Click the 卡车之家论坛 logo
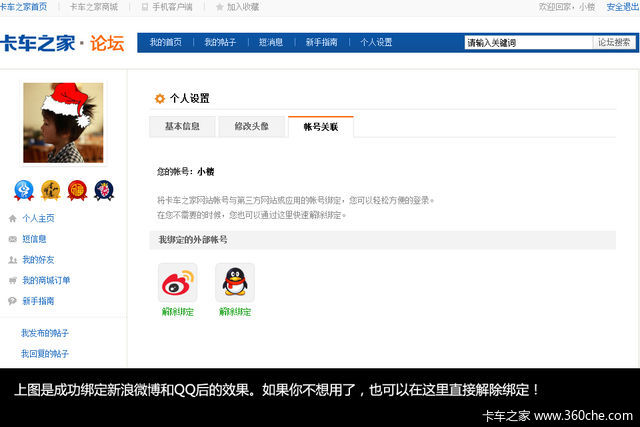The width and height of the screenshot is (640, 427). click(62, 44)
